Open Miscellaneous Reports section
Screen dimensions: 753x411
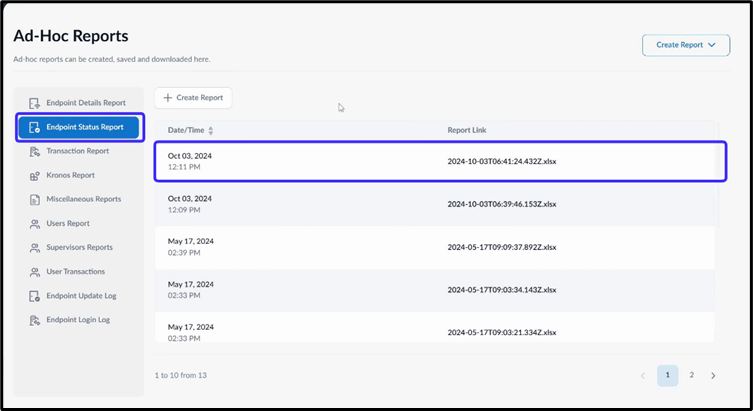click(x=79, y=199)
